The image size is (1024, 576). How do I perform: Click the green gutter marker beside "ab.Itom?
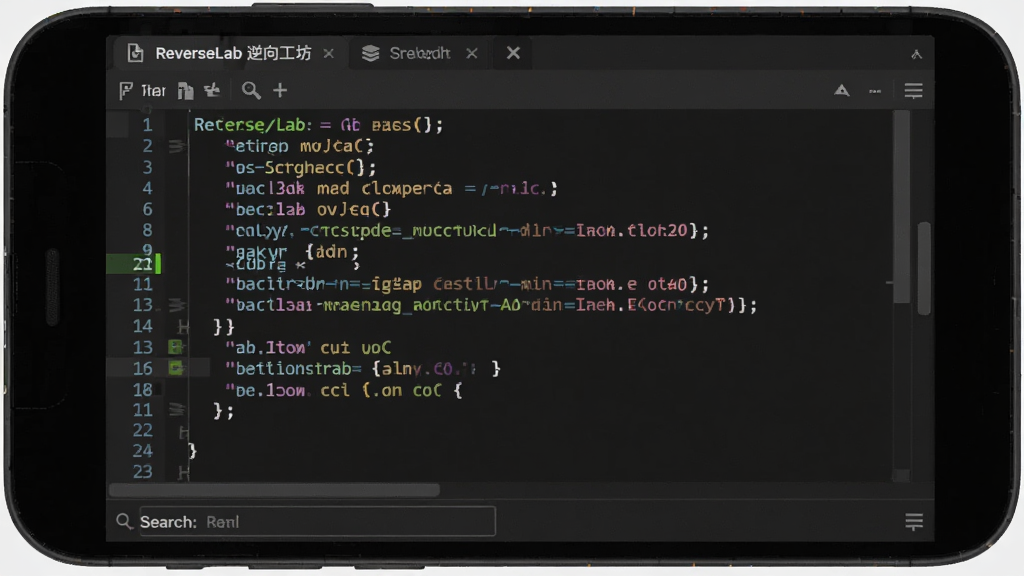coord(176,347)
